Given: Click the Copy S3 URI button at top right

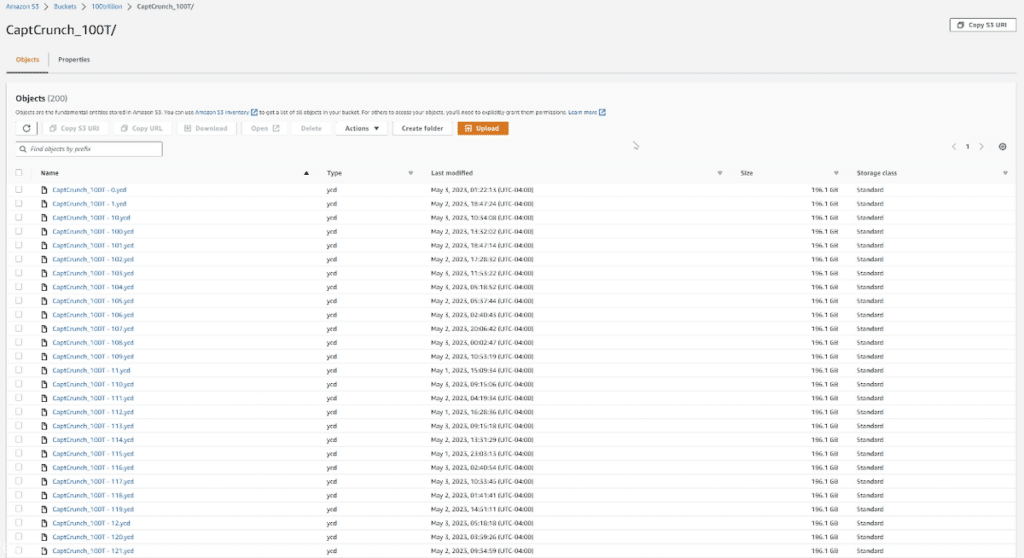Looking at the screenshot, I should [x=982, y=25].
